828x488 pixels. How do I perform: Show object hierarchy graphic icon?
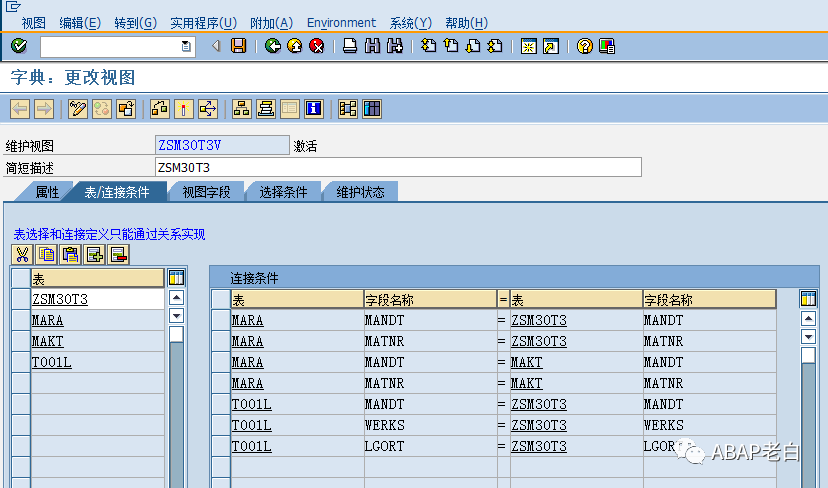pos(241,109)
